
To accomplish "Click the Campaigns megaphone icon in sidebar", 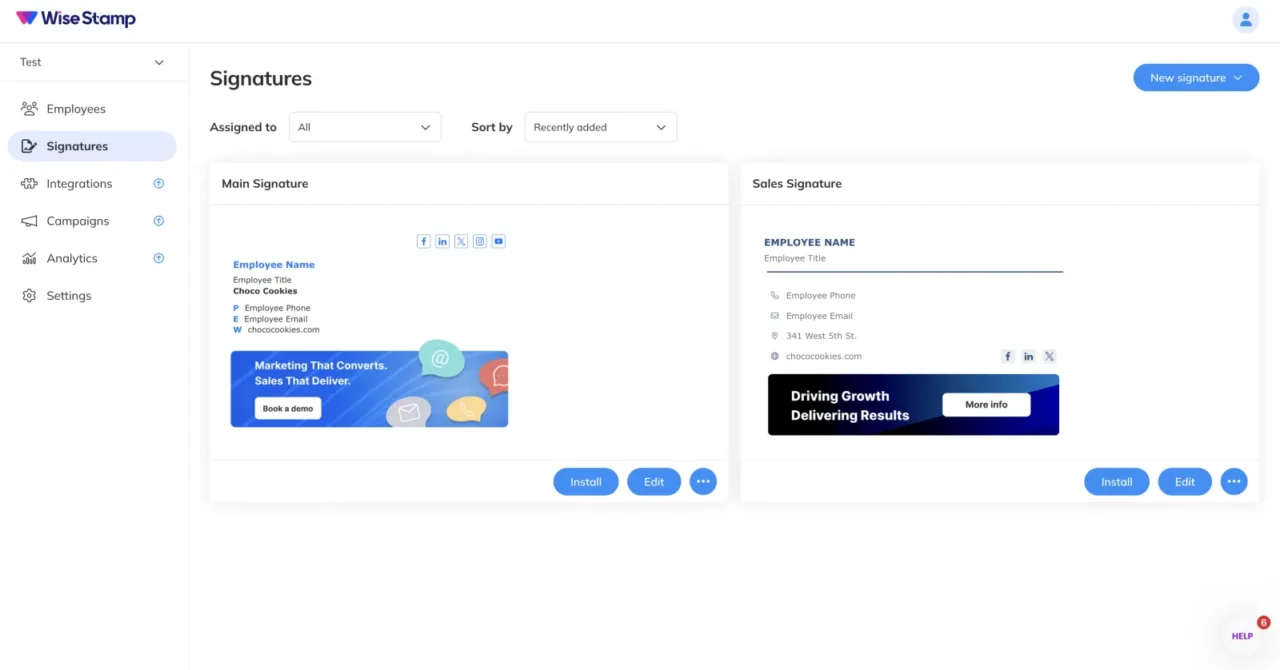I will [29, 221].
